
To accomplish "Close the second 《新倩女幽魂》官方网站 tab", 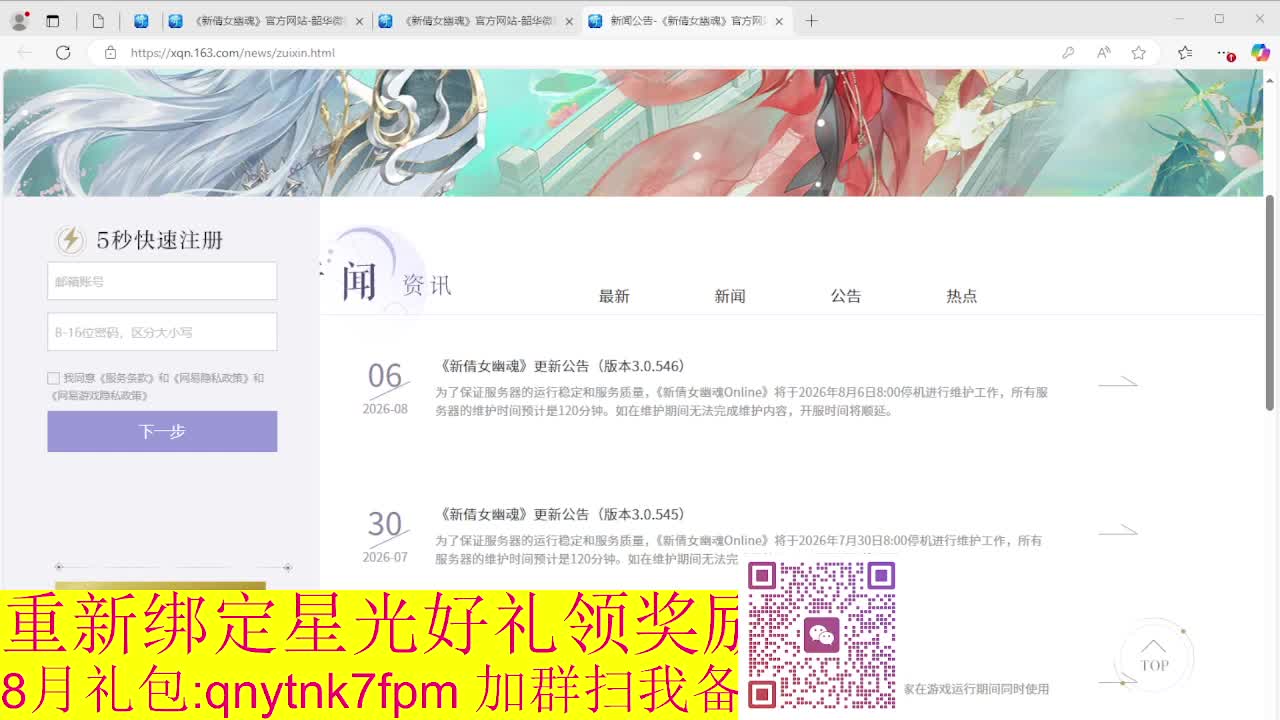I will point(569,21).
